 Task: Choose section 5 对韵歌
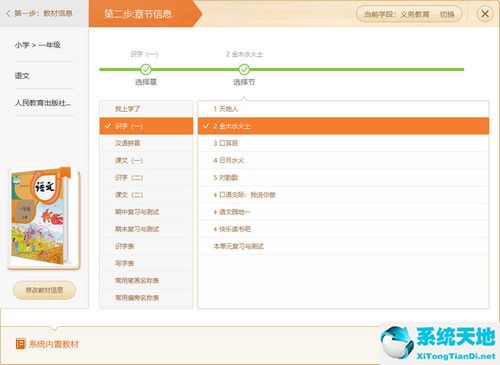point(343,178)
